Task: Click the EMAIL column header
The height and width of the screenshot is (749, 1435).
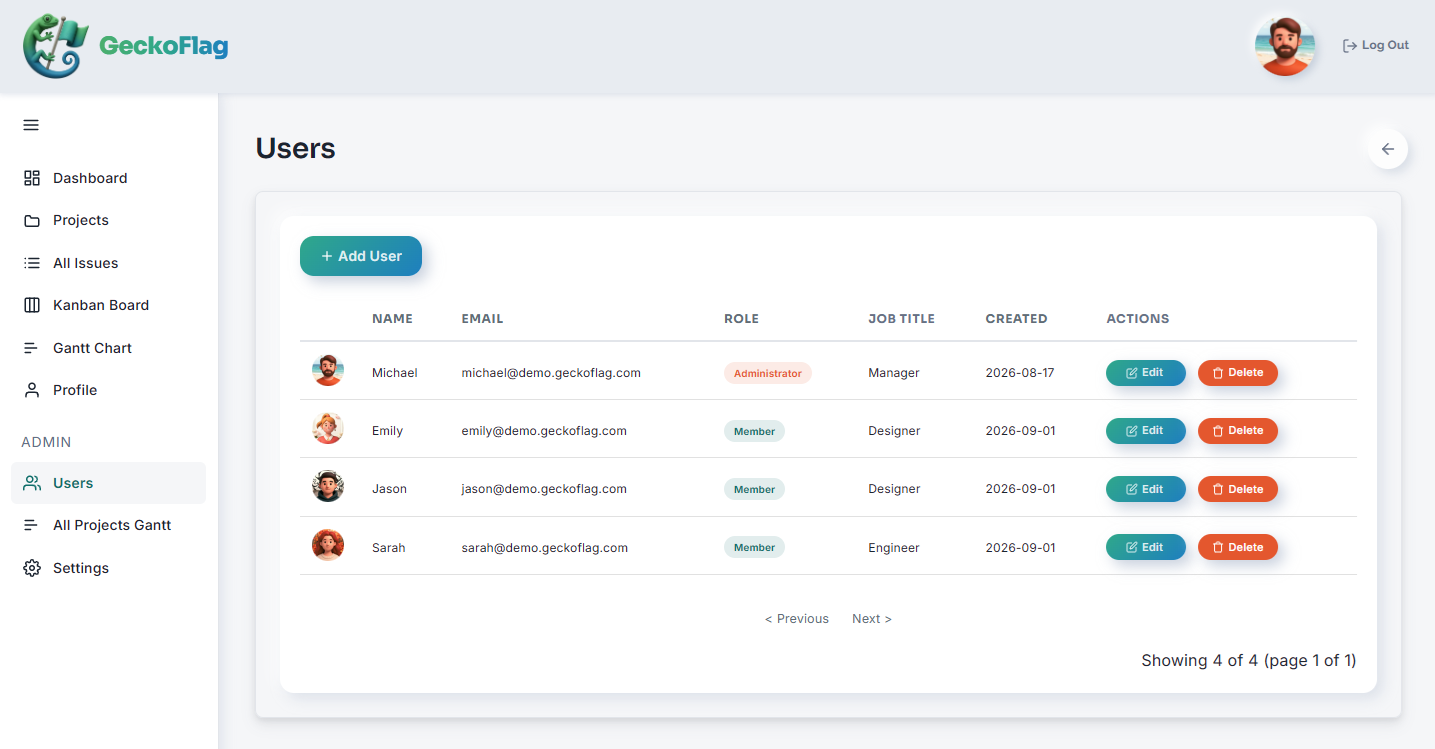Action: pyautogui.click(x=482, y=319)
